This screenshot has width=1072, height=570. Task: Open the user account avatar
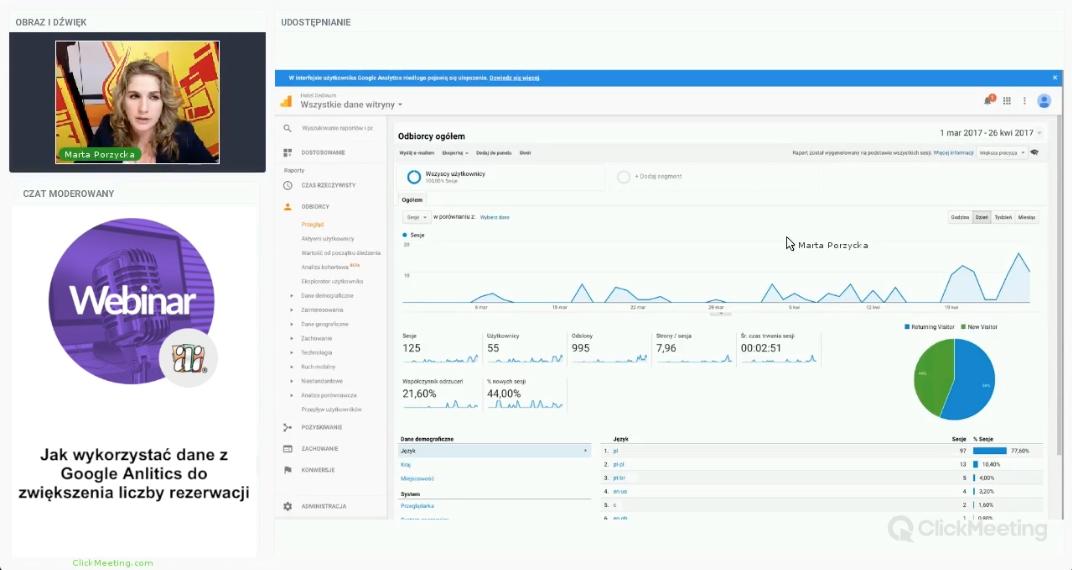(x=1044, y=100)
